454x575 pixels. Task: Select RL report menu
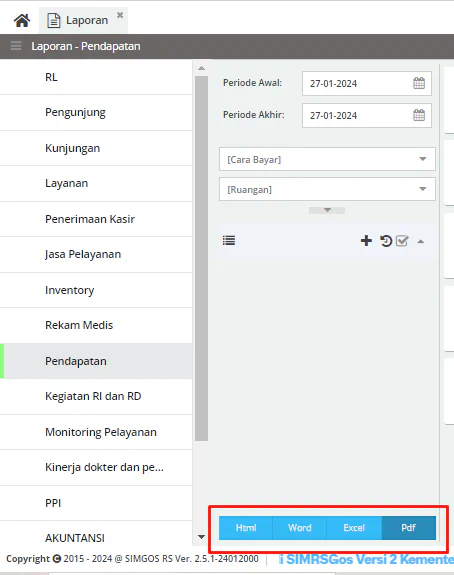[x=96, y=77]
